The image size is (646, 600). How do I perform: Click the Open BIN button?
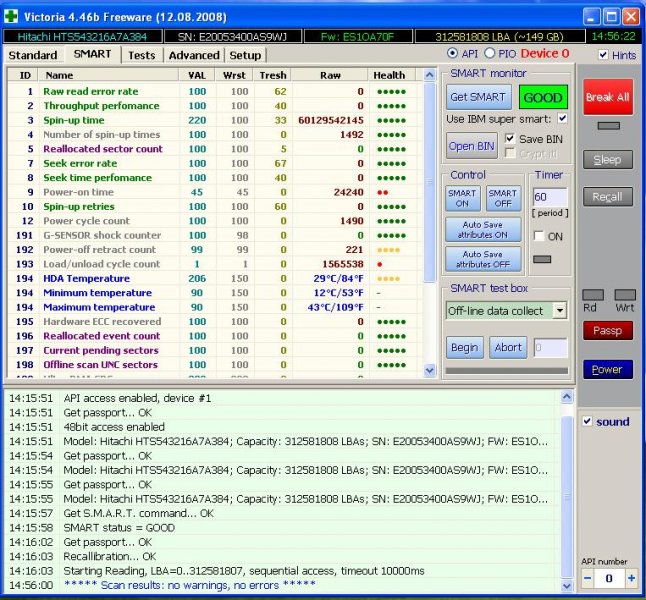tap(472, 145)
